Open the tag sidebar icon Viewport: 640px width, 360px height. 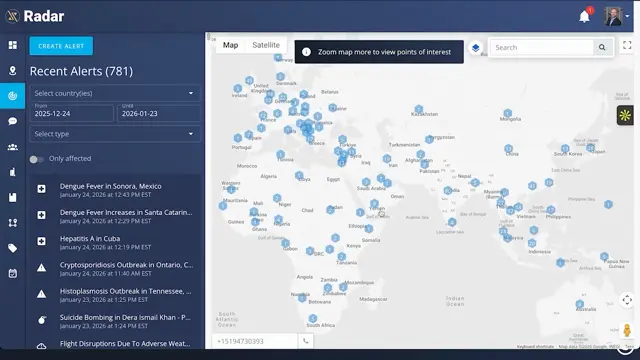tap(13, 248)
